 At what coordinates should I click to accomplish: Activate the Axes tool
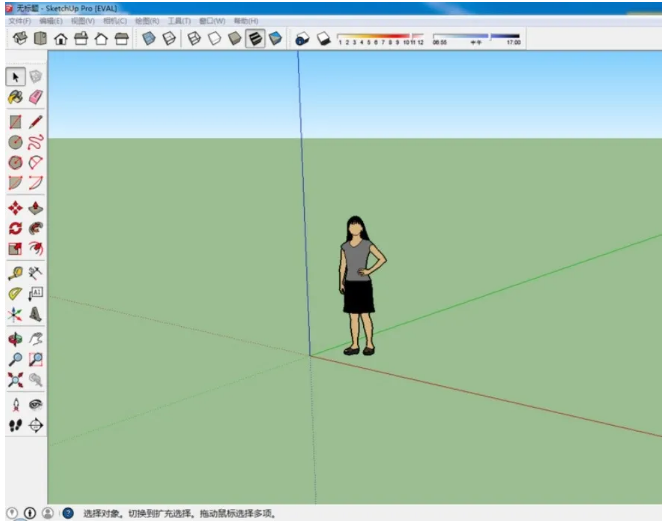15,315
